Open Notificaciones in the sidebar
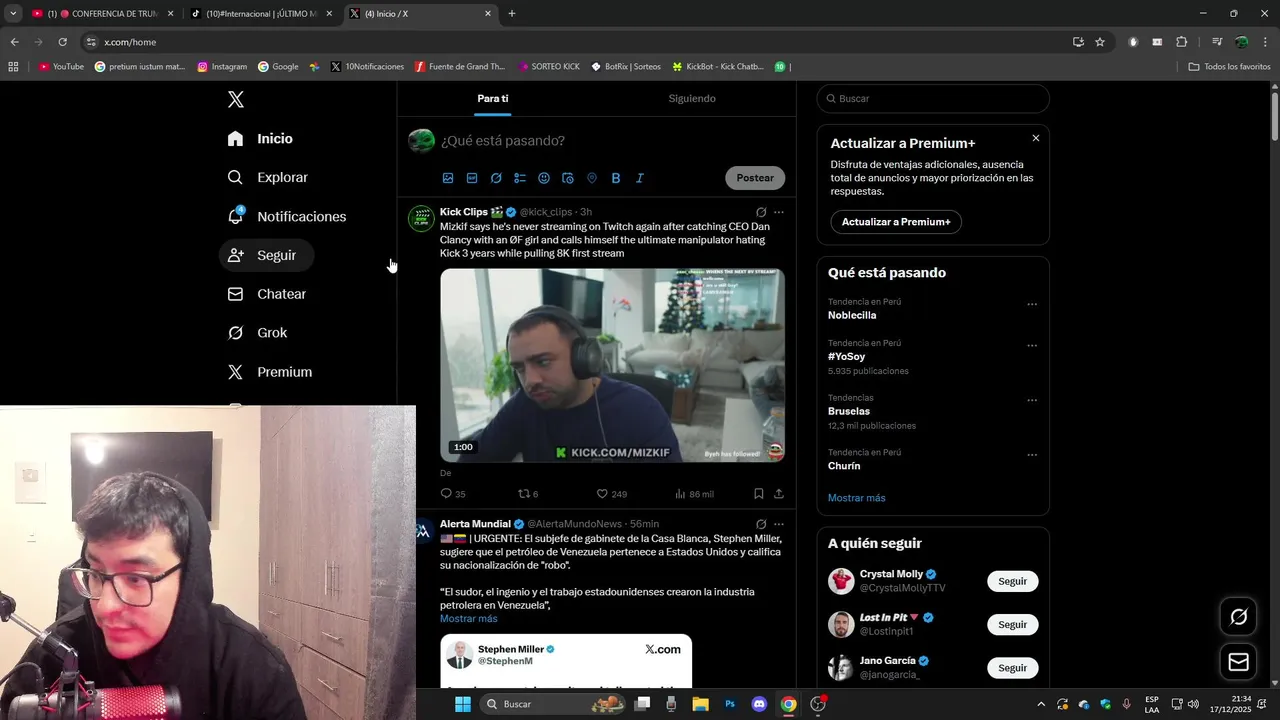The height and width of the screenshot is (720, 1280). [x=286, y=216]
